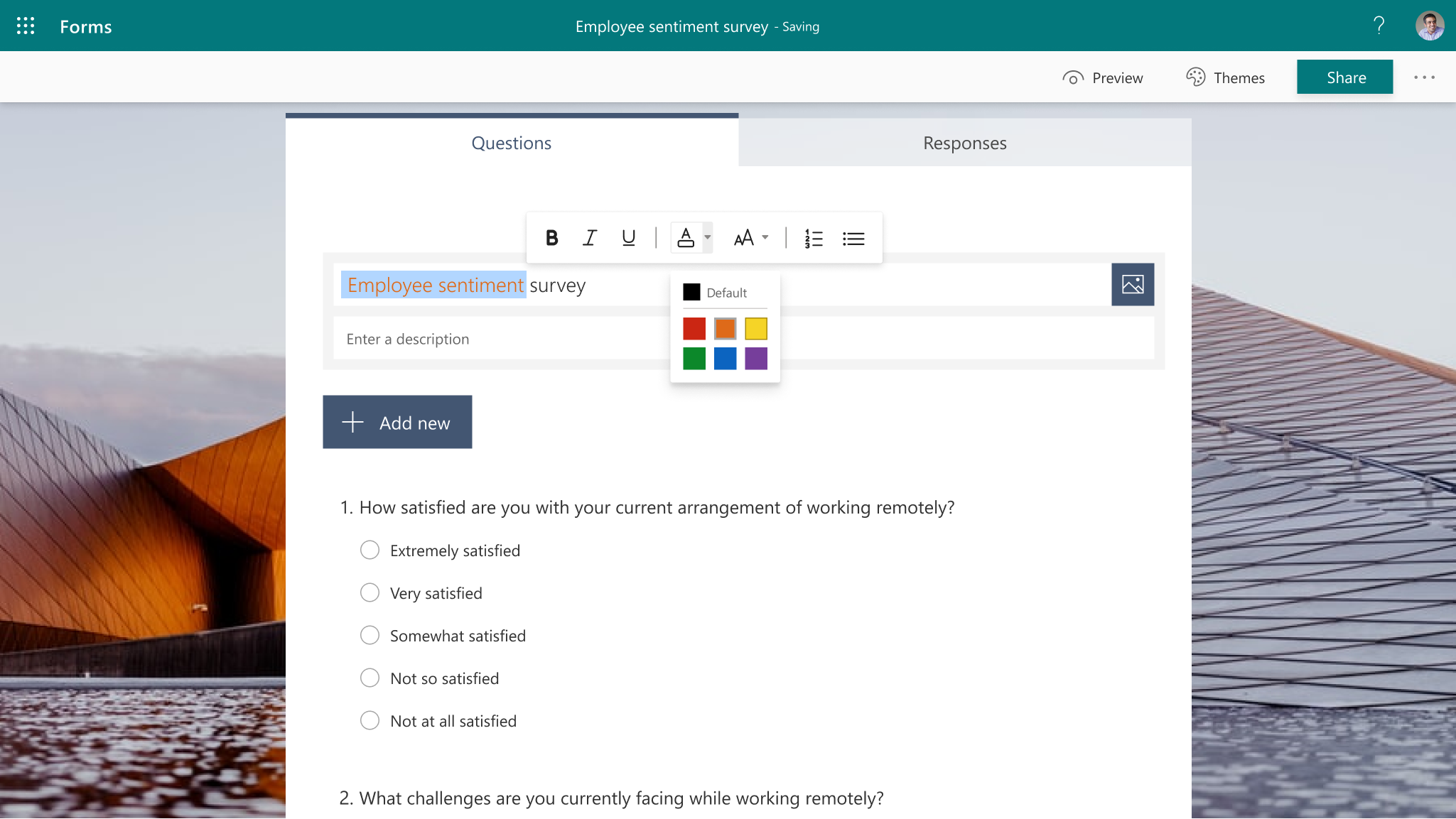Click the Share button
The height and width of the screenshot is (819, 1456).
(x=1344, y=77)
